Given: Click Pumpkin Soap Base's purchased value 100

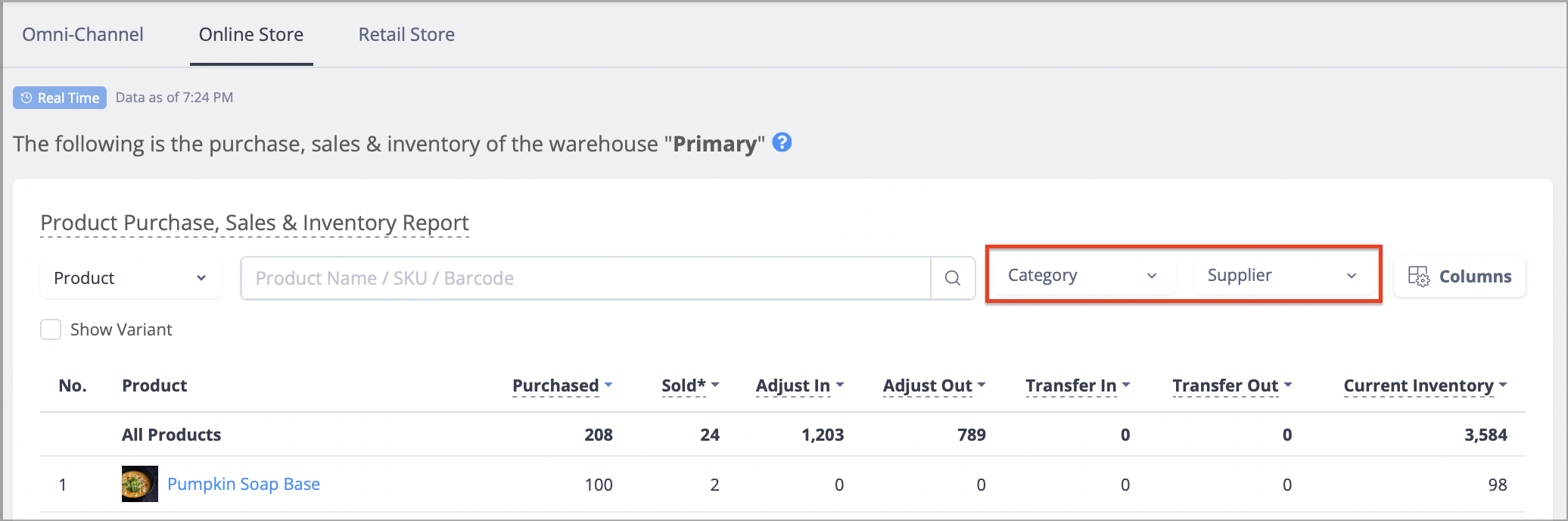Looking at the screenshot, I should [599, 485].
